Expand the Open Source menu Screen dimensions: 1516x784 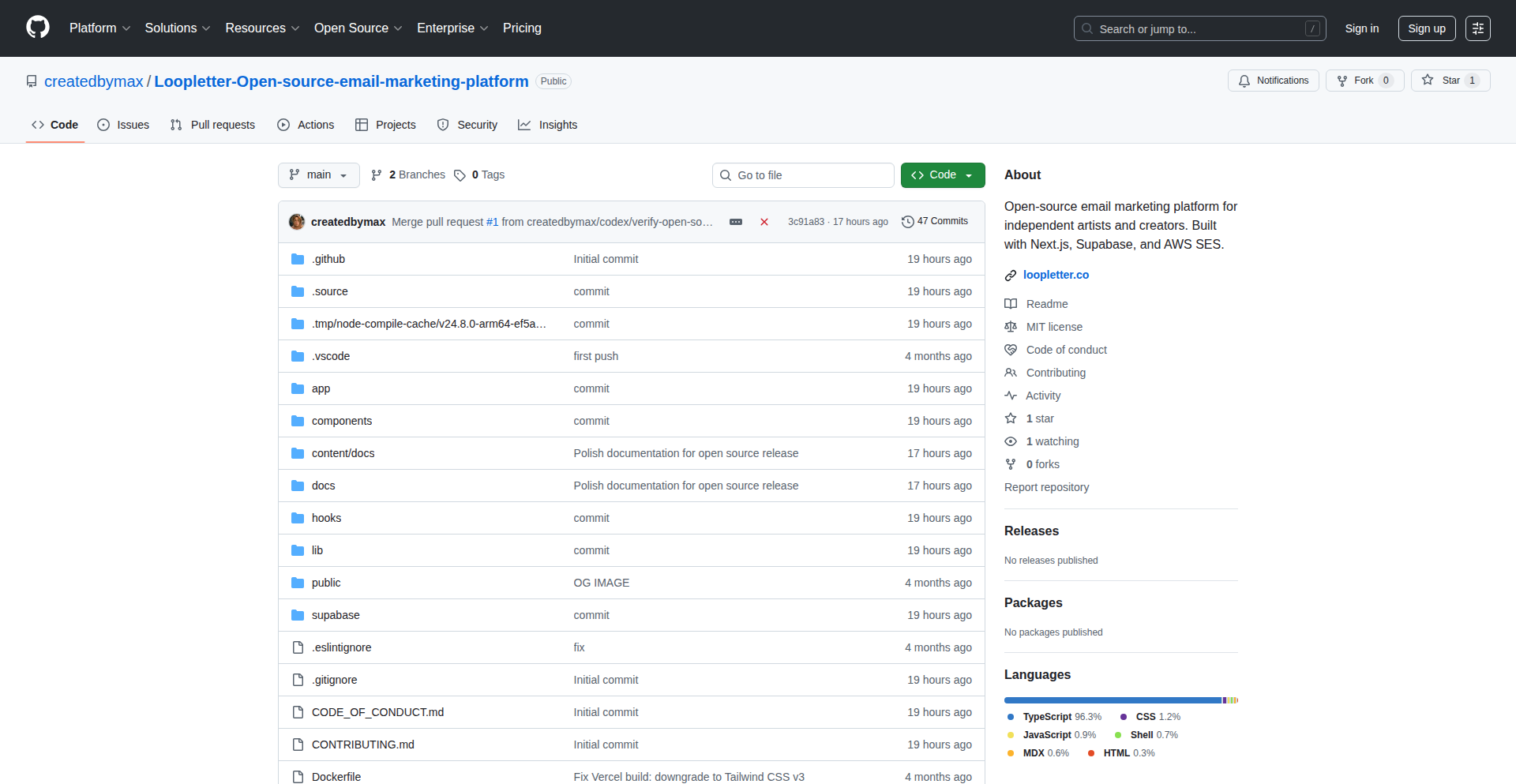click(x=358, y=28)
